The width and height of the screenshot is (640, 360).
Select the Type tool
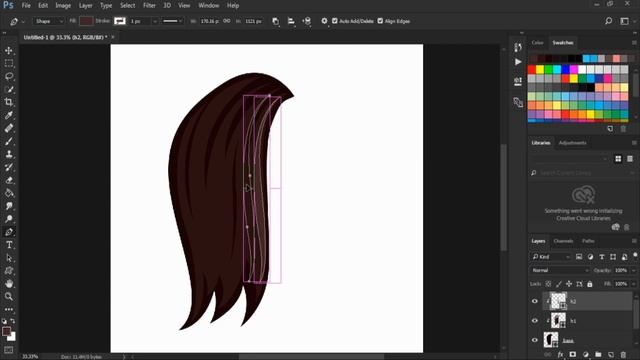9,245
